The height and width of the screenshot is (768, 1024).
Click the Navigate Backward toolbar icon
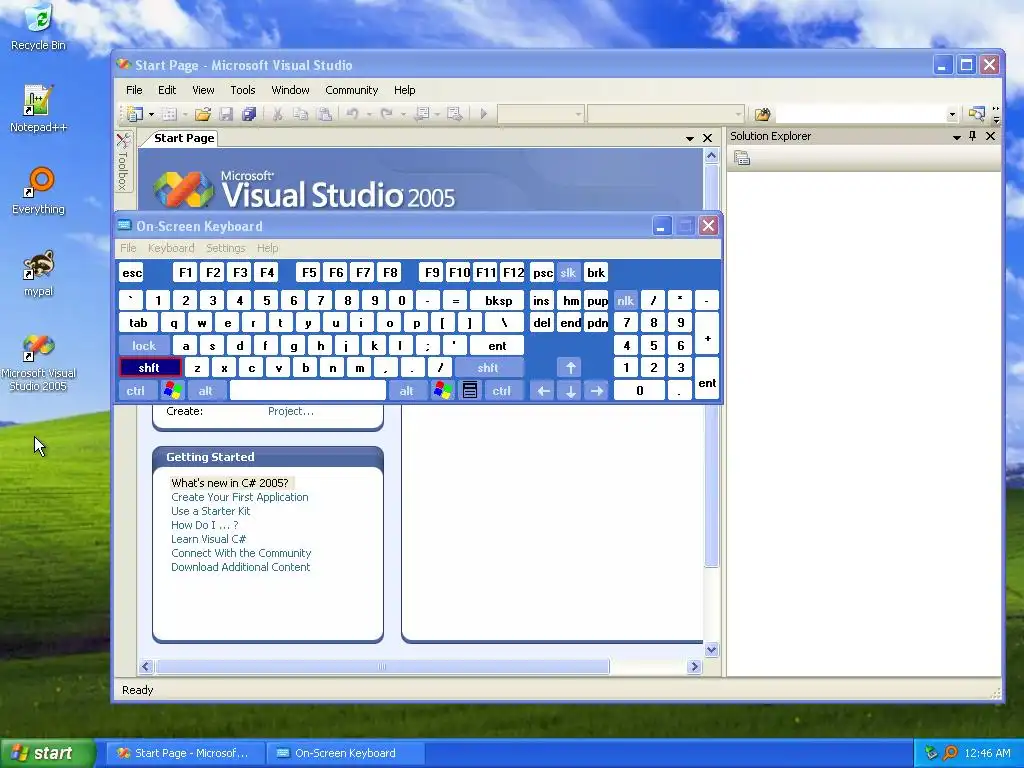pos(422,114)
